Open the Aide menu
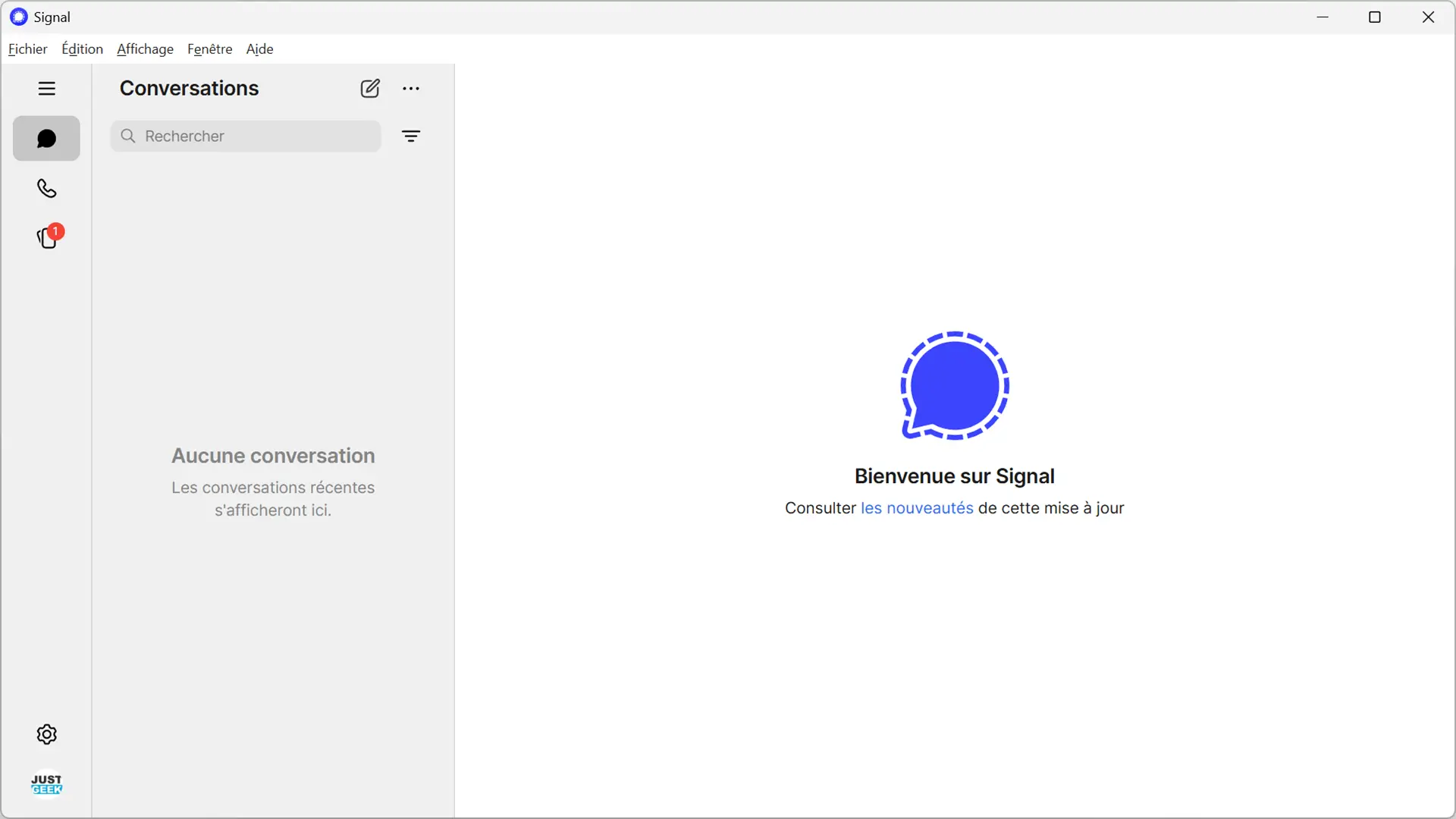Viewport: 1456px width, 819px height. pyautogui.click(x=259, y=49)
